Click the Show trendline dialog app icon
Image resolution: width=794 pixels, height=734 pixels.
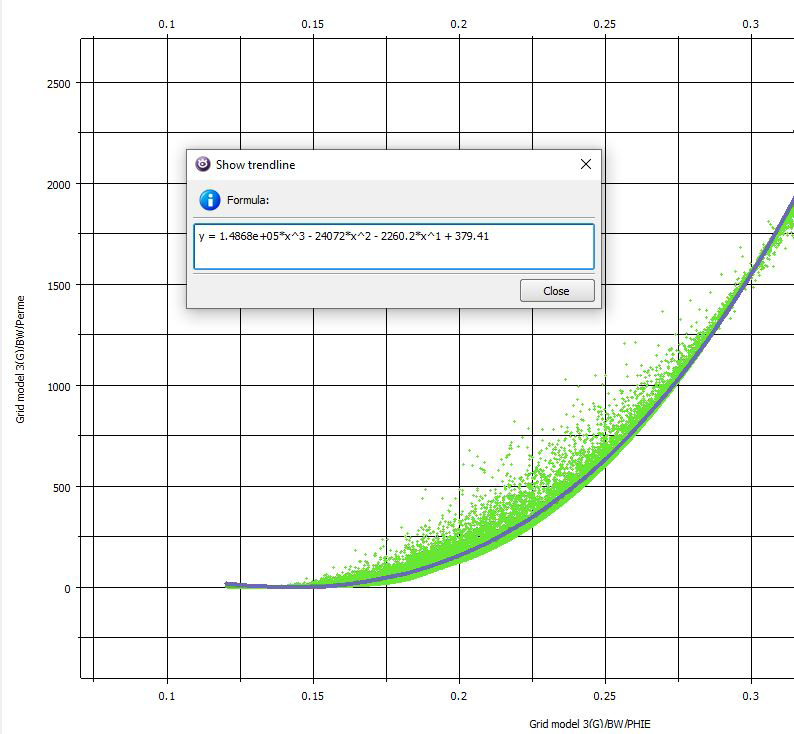click(x=203, y=164)
